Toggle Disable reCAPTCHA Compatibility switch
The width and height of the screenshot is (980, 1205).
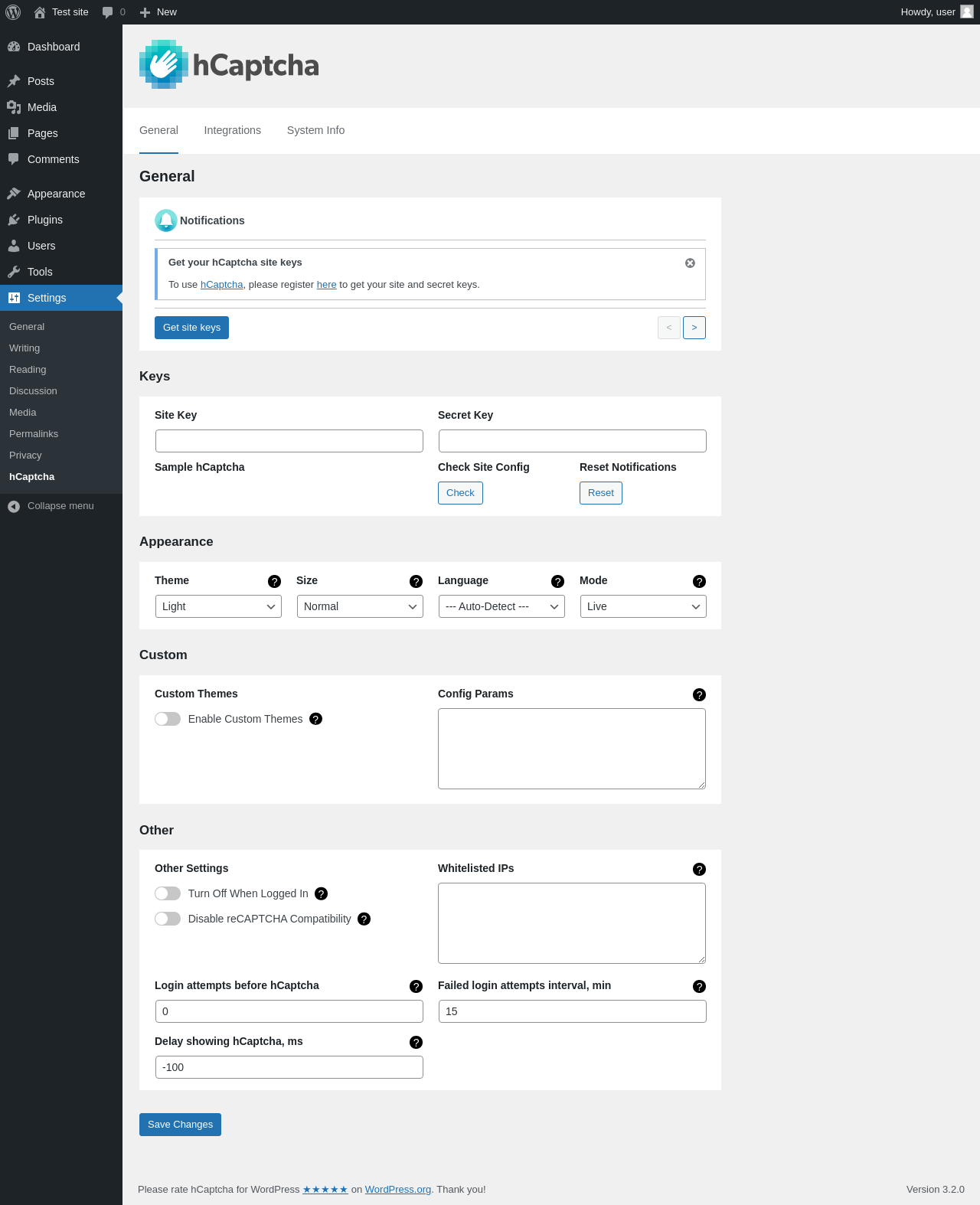168,919
